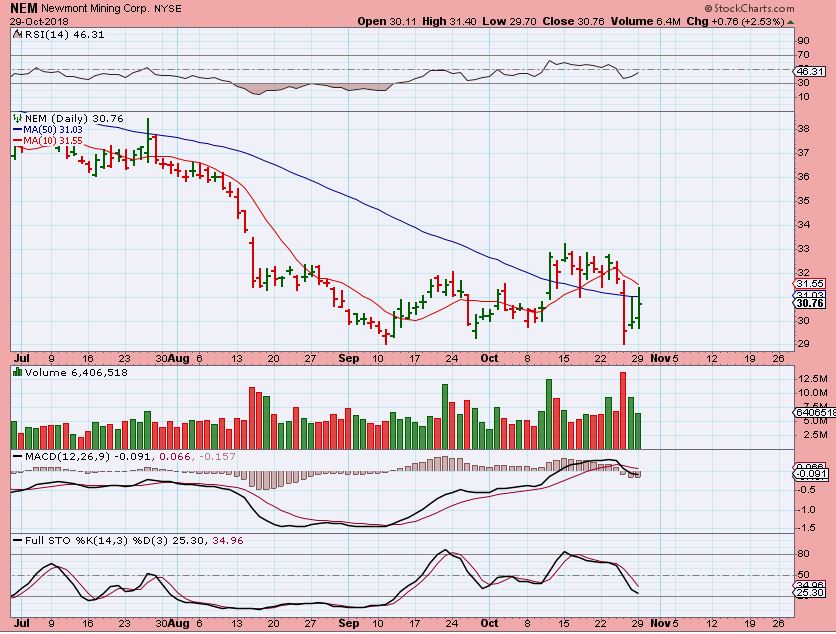Click the Nov label under the price panel
The image size is (836, 634).
(660, 358)
